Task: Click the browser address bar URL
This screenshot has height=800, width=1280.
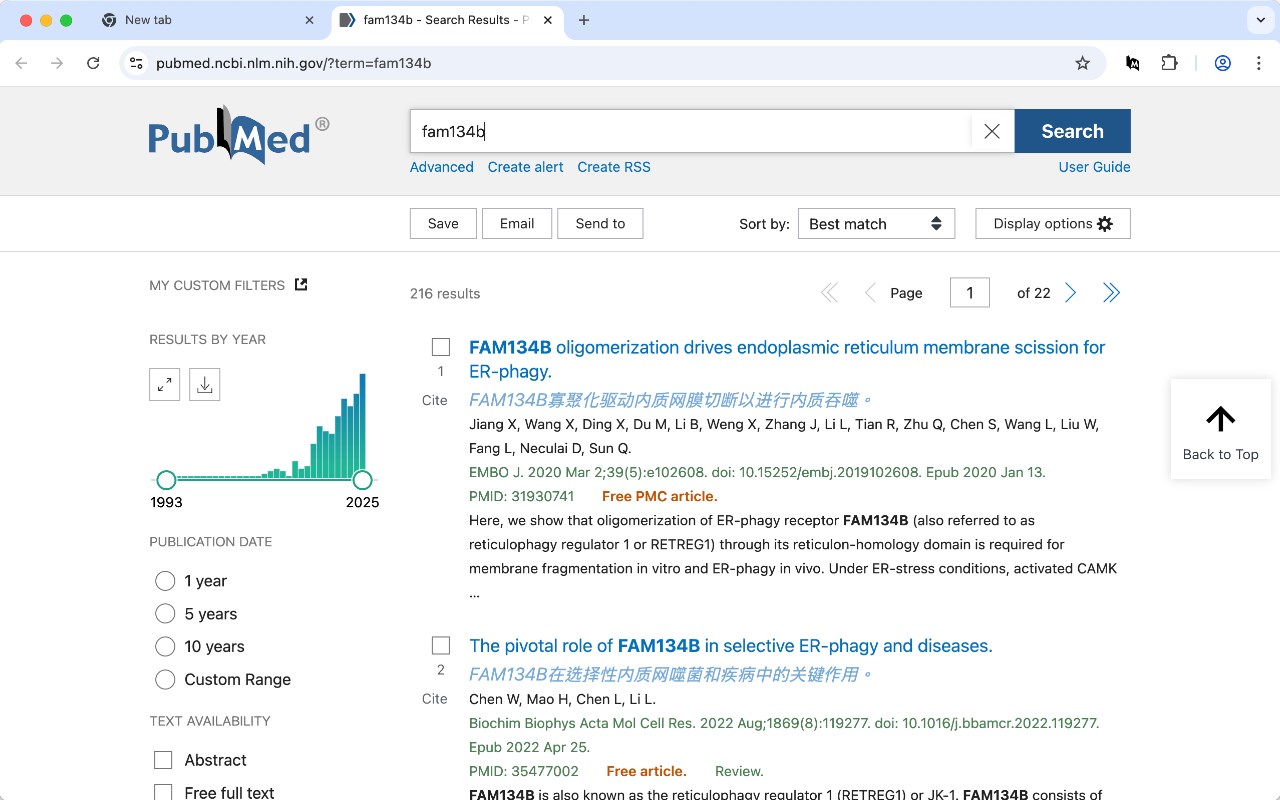Action: point(294,63)
